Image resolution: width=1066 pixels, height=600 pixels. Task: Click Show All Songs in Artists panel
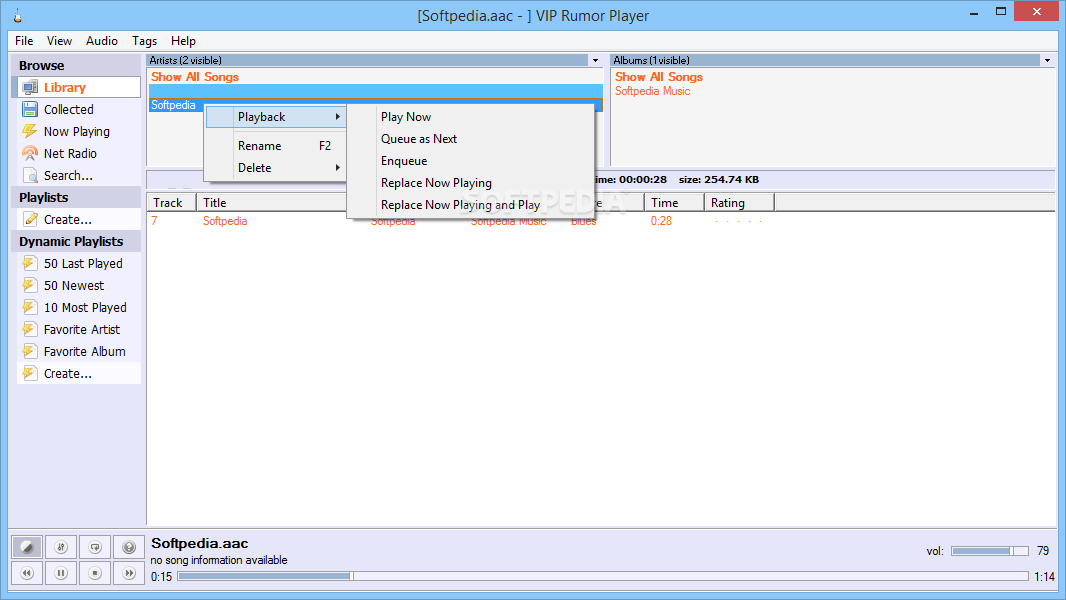pos(195,77)
